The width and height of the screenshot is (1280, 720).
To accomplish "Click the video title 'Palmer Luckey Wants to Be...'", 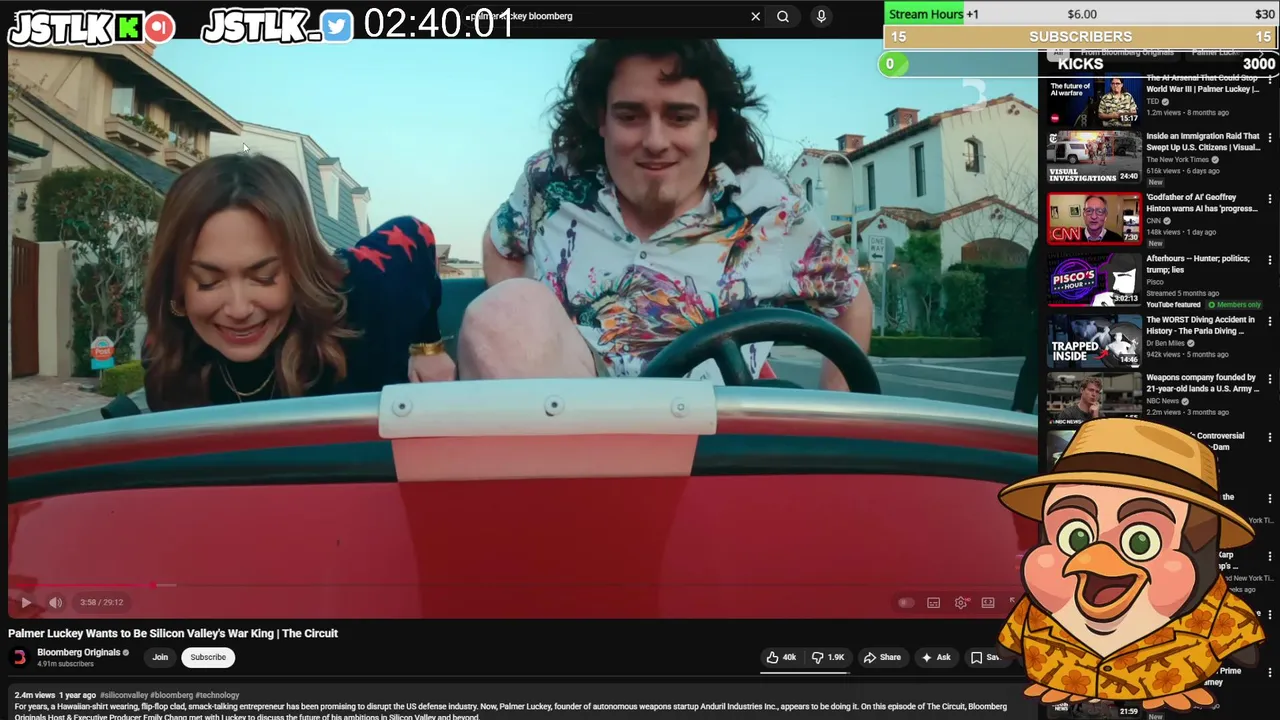I will click(173, 633).
